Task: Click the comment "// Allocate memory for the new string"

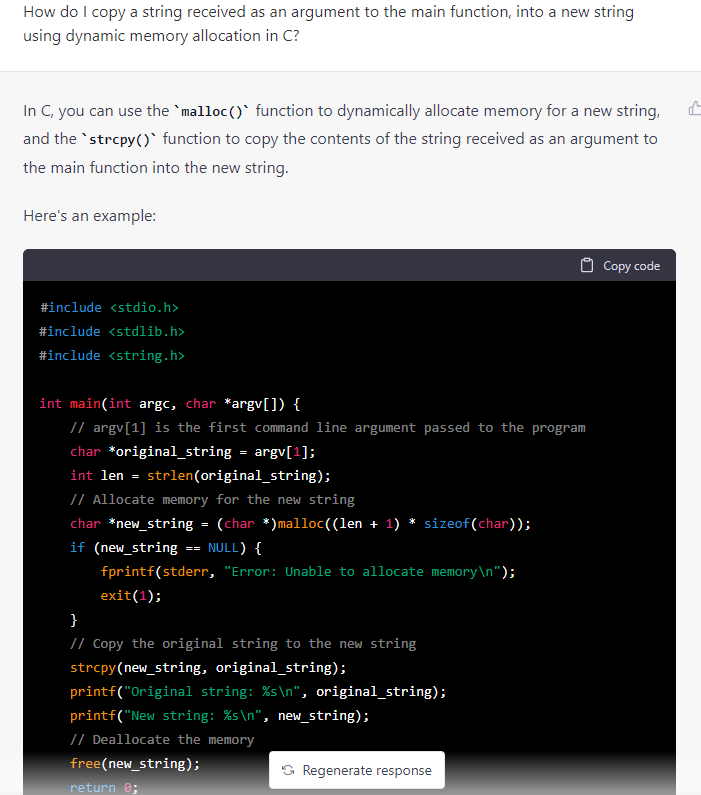Action: tap(212, 500)
